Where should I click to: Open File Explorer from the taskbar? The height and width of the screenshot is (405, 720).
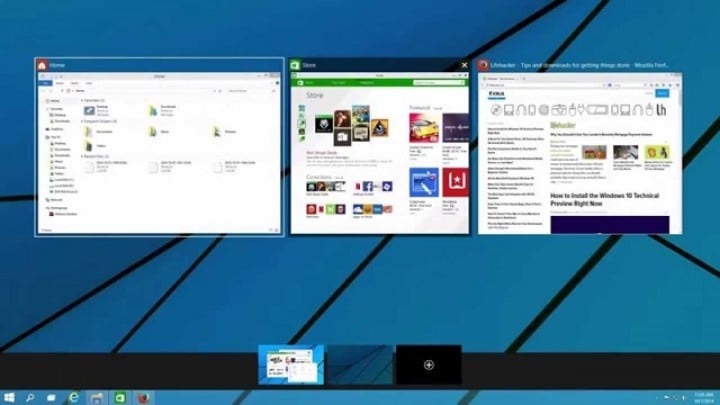click(x=96, y=398)
